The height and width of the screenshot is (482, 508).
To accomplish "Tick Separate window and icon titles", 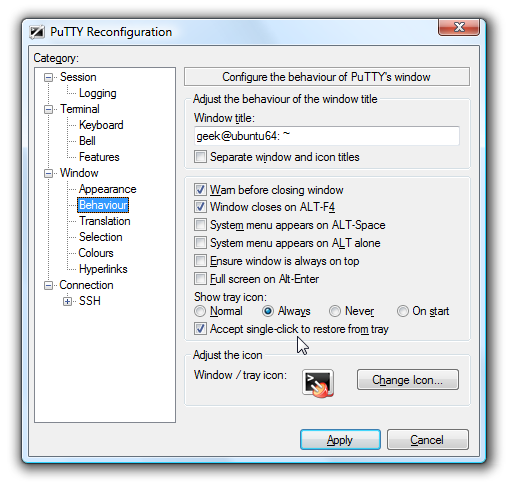I will click(x=200, y=157).
